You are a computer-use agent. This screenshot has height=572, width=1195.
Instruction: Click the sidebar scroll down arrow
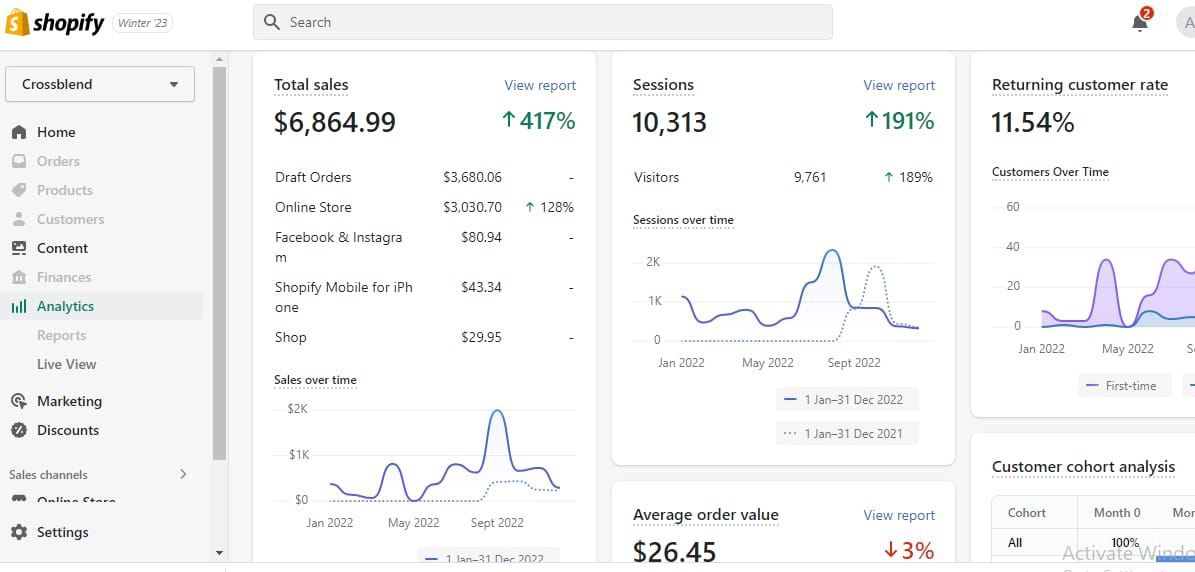pyautogui.click(x=219, y=552)
